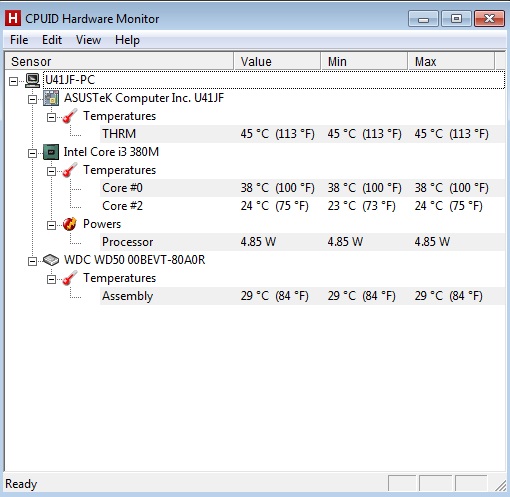Select the U41JF-PC tree item

(x=70, y=80)
